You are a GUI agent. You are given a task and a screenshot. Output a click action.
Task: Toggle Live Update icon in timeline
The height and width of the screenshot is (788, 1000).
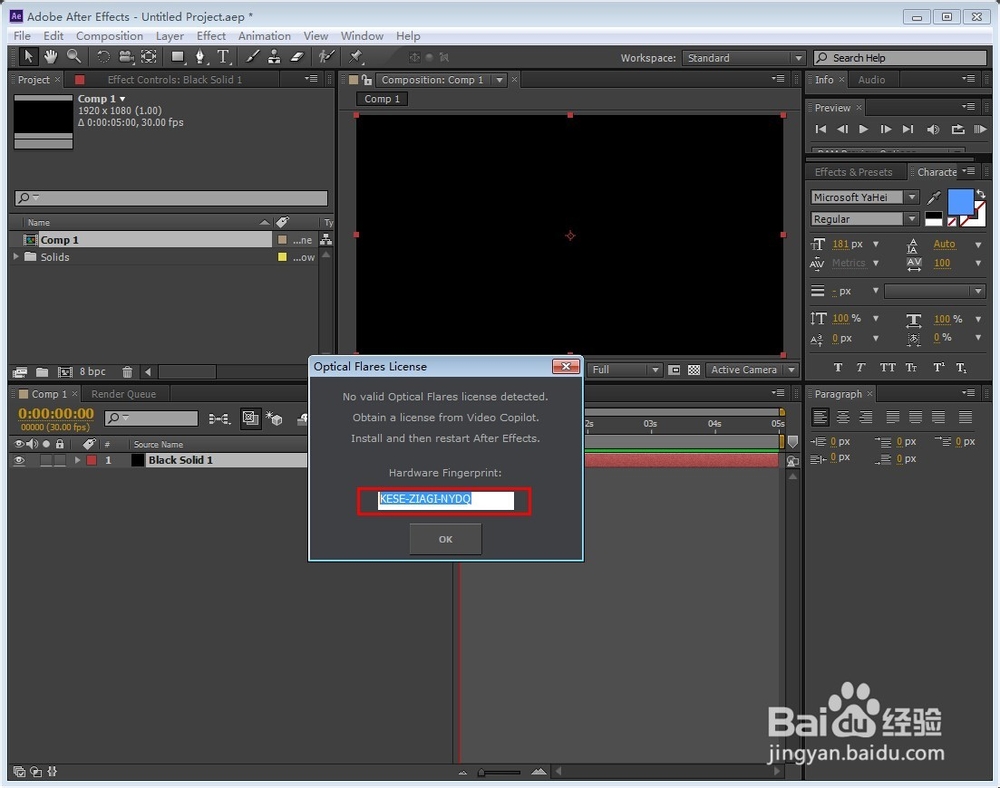tap(251, 419)
